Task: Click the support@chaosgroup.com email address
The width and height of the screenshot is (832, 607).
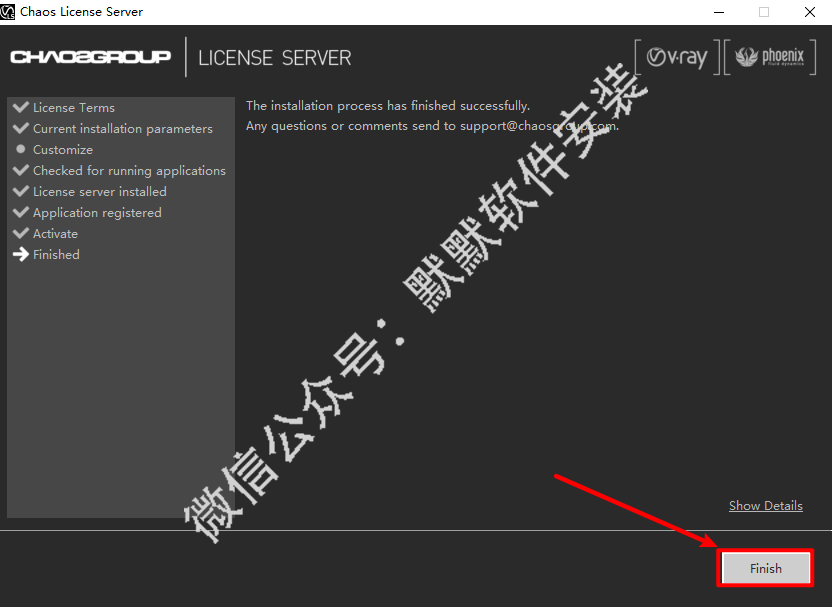Action: click(538, 126)
